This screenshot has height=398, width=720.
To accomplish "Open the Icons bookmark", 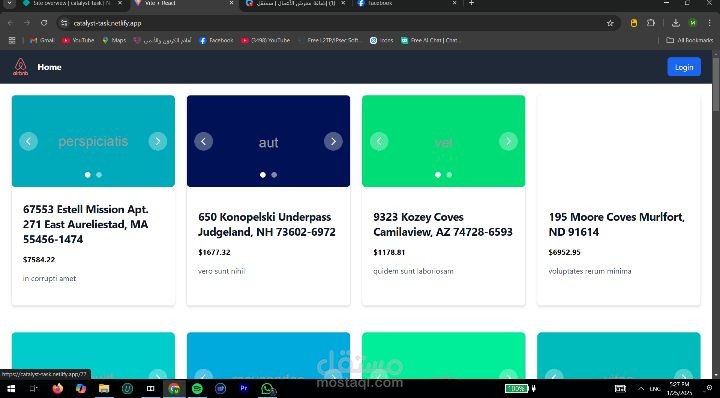I will click(382, 40).
